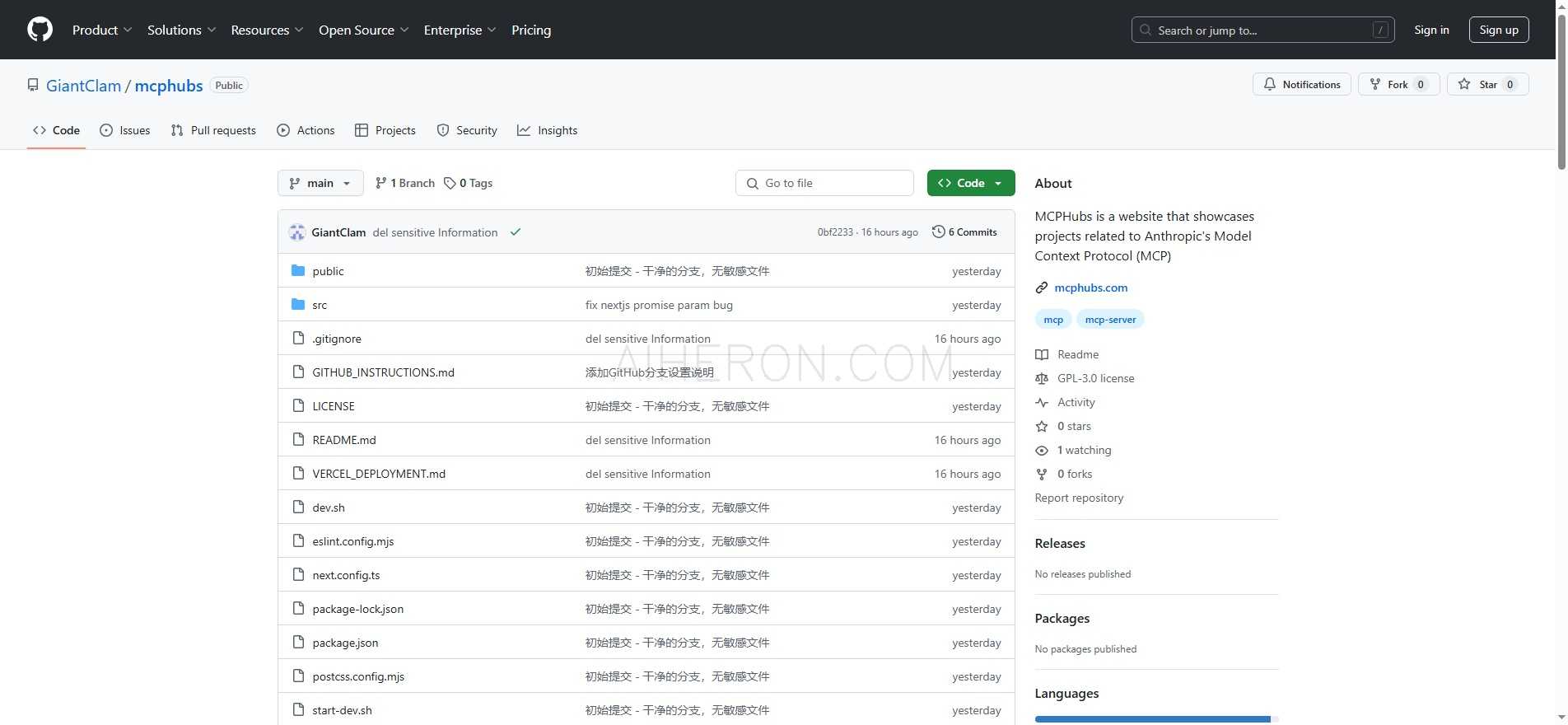Click the history clock icon beside 6 Commits

[938, 232]
